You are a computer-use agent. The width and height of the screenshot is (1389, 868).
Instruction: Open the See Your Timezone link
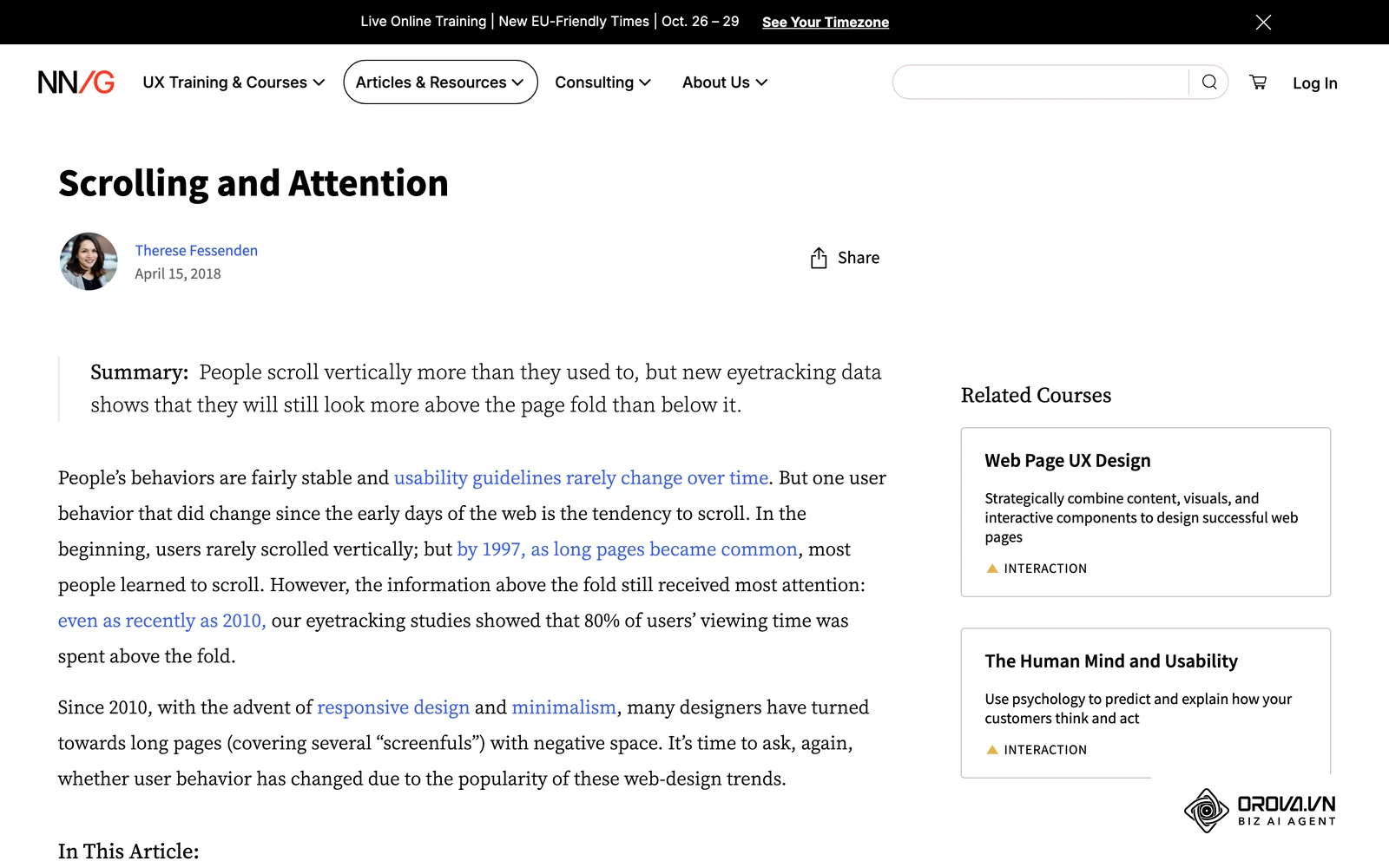point(826,23)
